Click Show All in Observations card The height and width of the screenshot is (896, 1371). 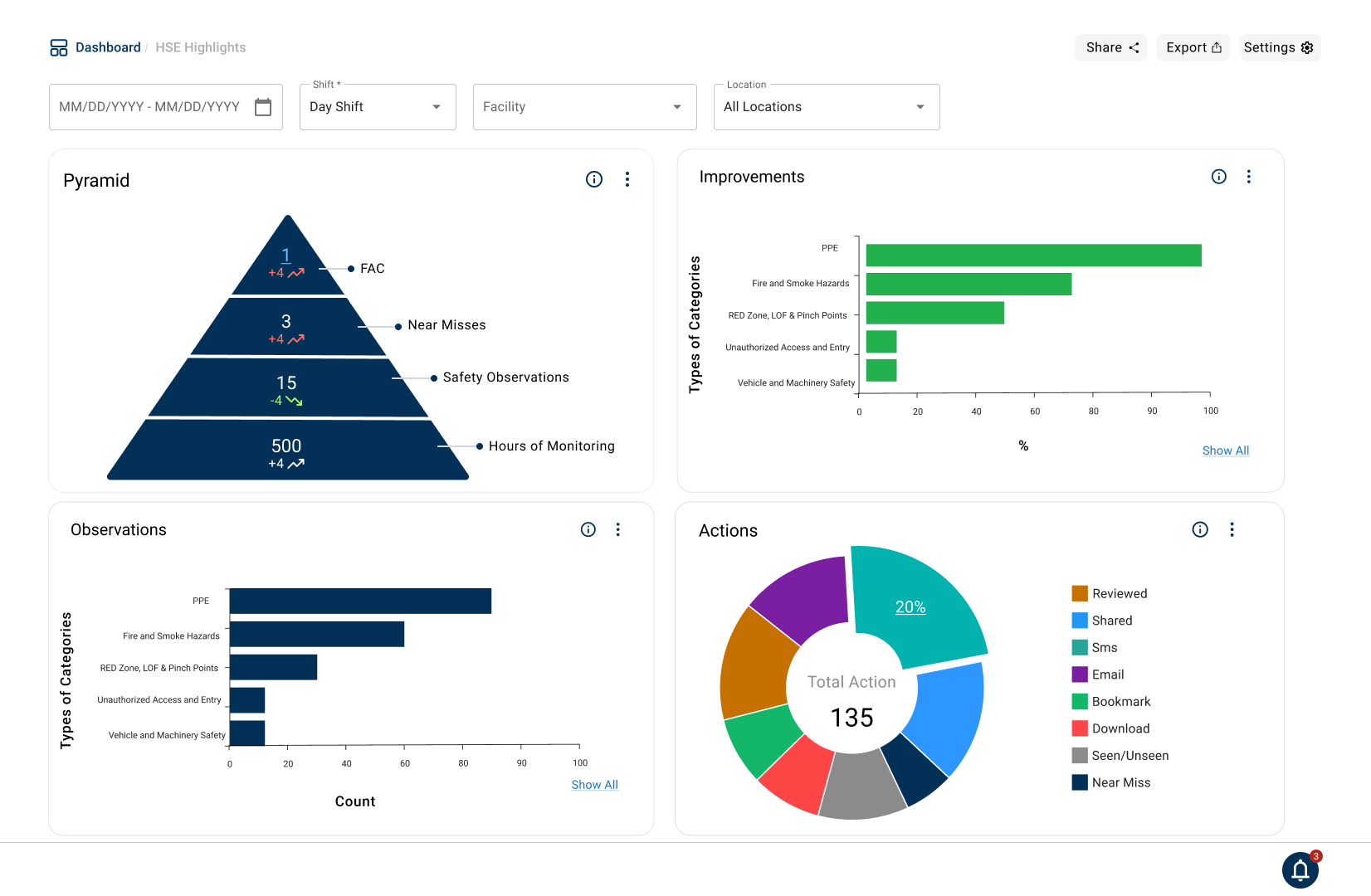[595, 785]
